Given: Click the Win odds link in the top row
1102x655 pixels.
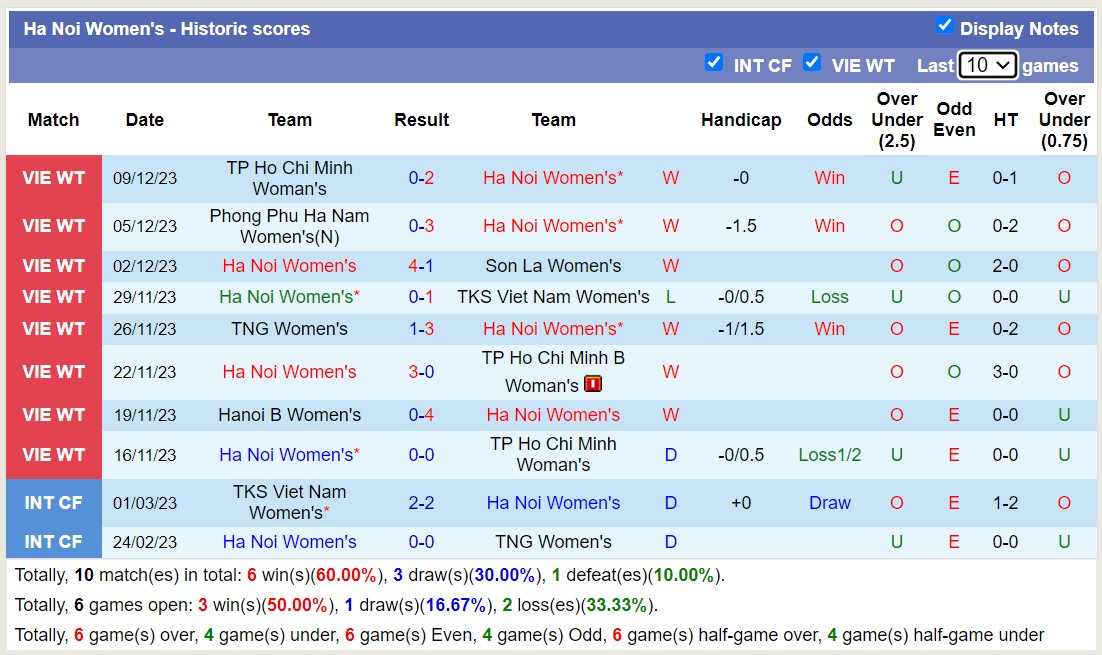Looking at the screenshot, I should pyautogui.click(x=829, y=177).
